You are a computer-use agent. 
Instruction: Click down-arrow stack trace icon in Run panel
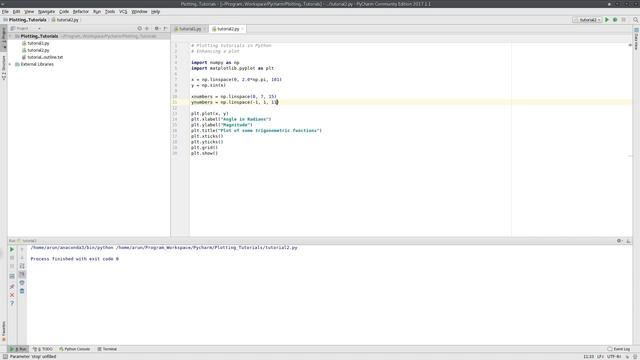(x=22, y=258)
